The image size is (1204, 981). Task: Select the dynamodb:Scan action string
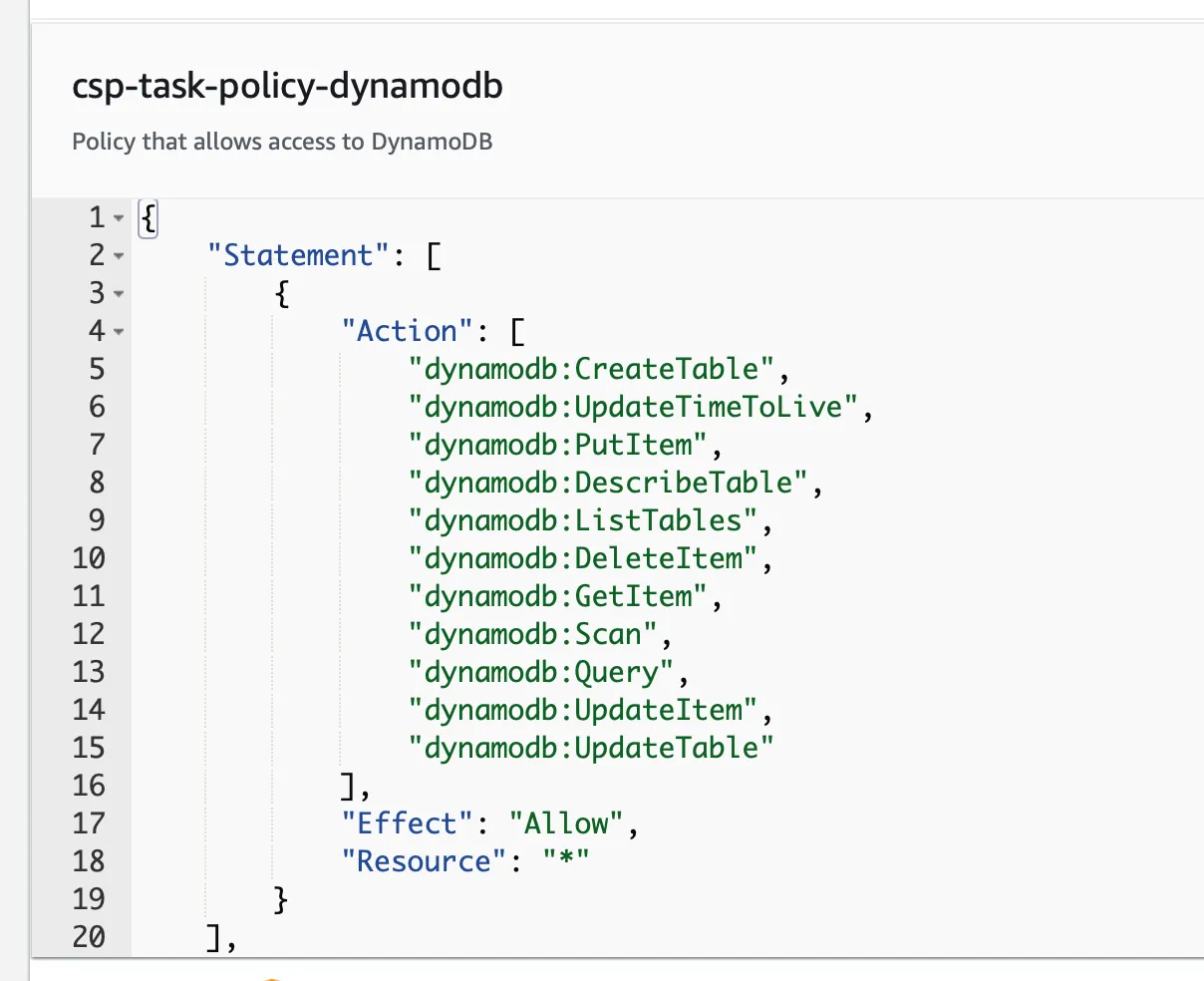[x=533, y=634]
